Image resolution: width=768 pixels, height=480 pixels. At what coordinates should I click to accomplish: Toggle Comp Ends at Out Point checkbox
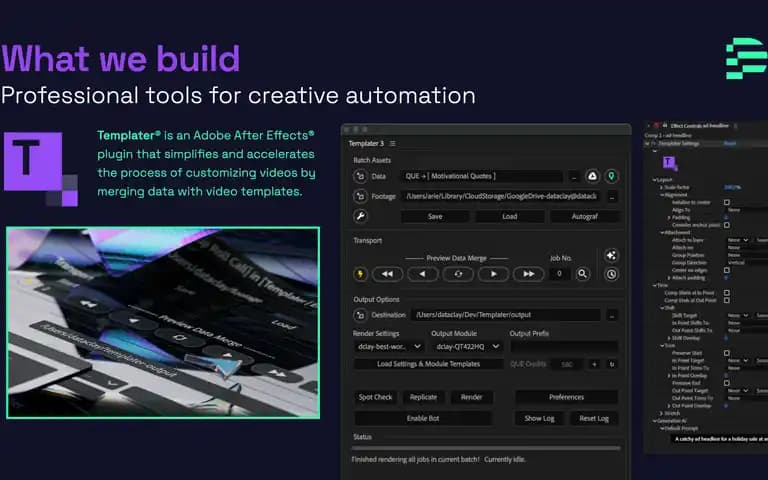[727, 300]
